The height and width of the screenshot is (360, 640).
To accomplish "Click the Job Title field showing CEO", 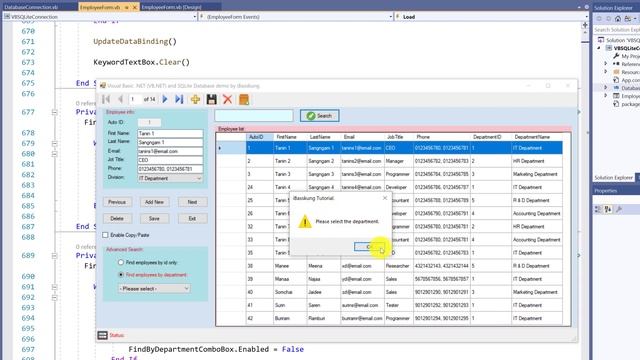I will [170, 160].
